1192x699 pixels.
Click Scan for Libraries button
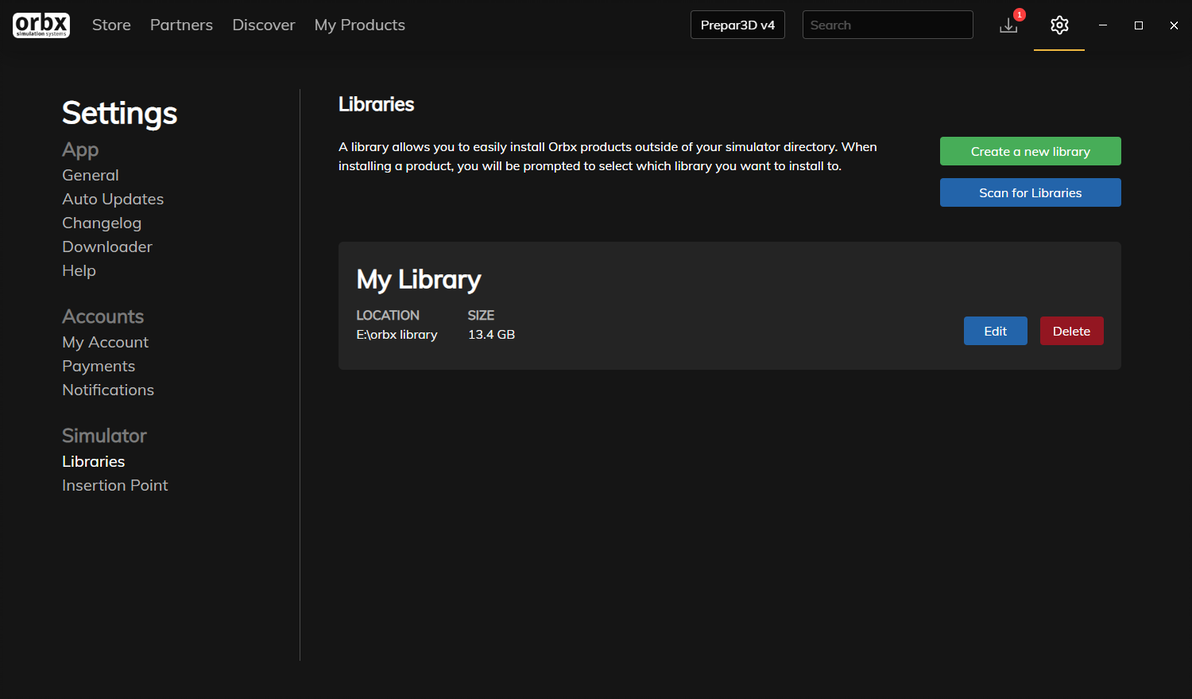pyautogui.click(x=1030, y=192)
